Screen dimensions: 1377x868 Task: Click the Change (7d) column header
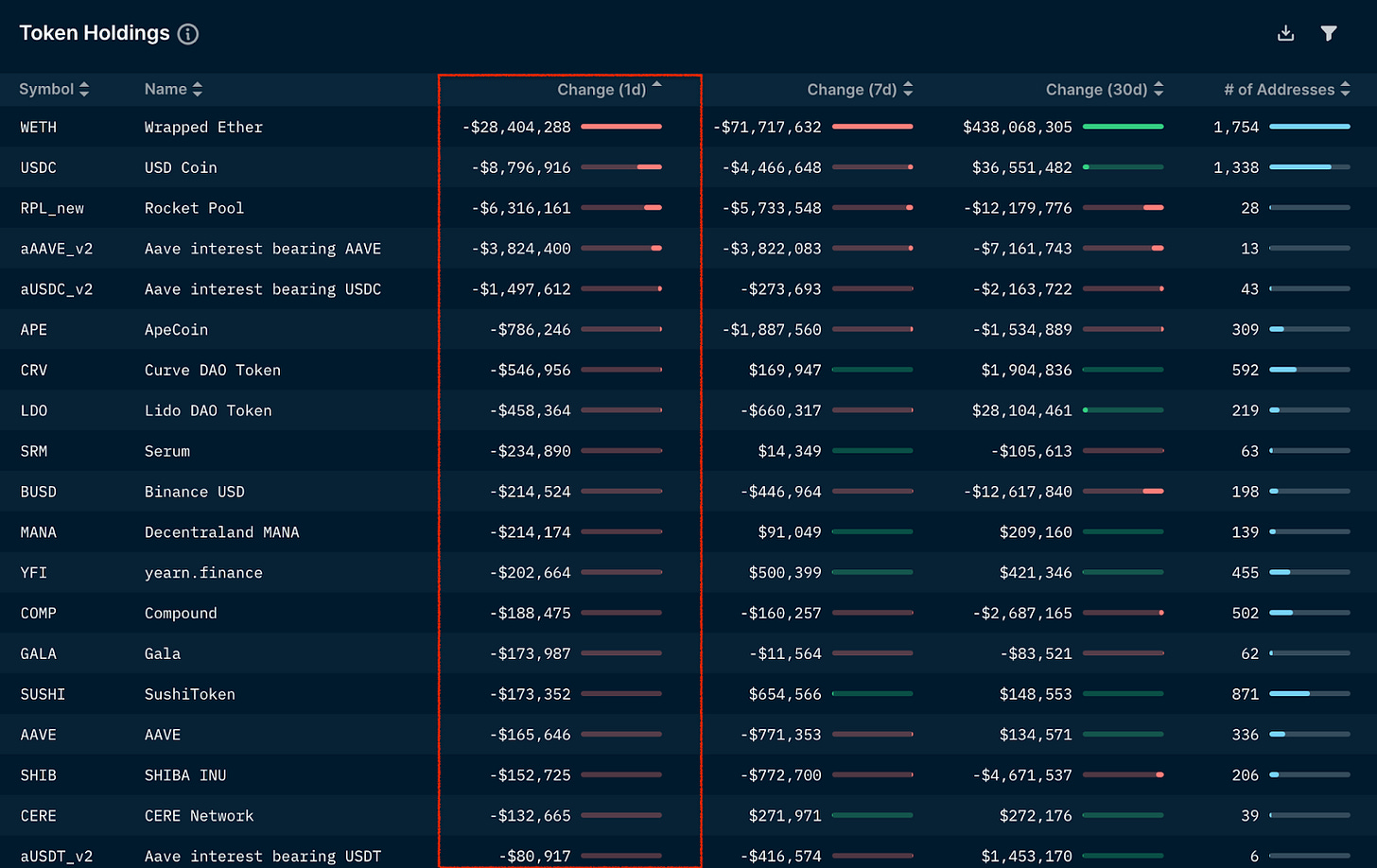851,89
